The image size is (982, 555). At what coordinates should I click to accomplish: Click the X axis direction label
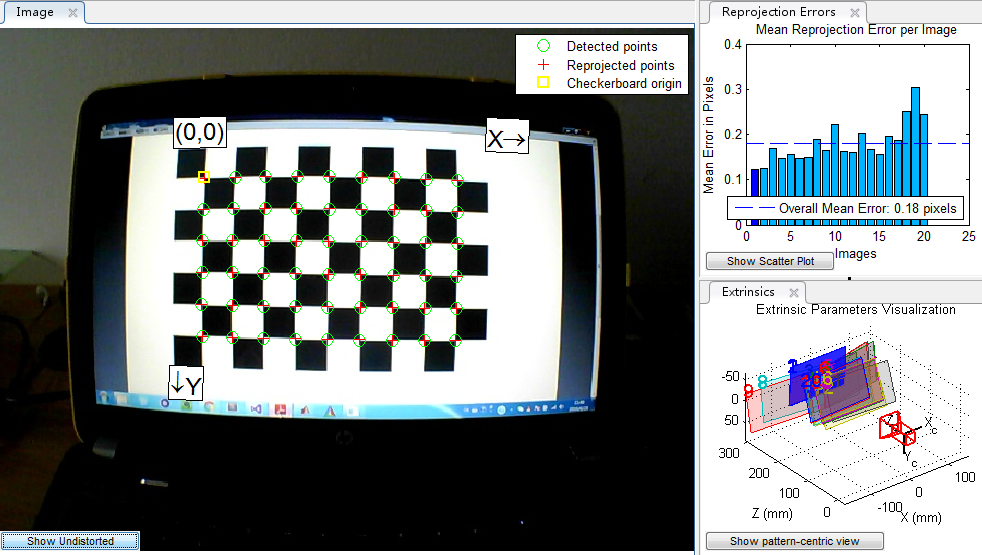(507, 138)
